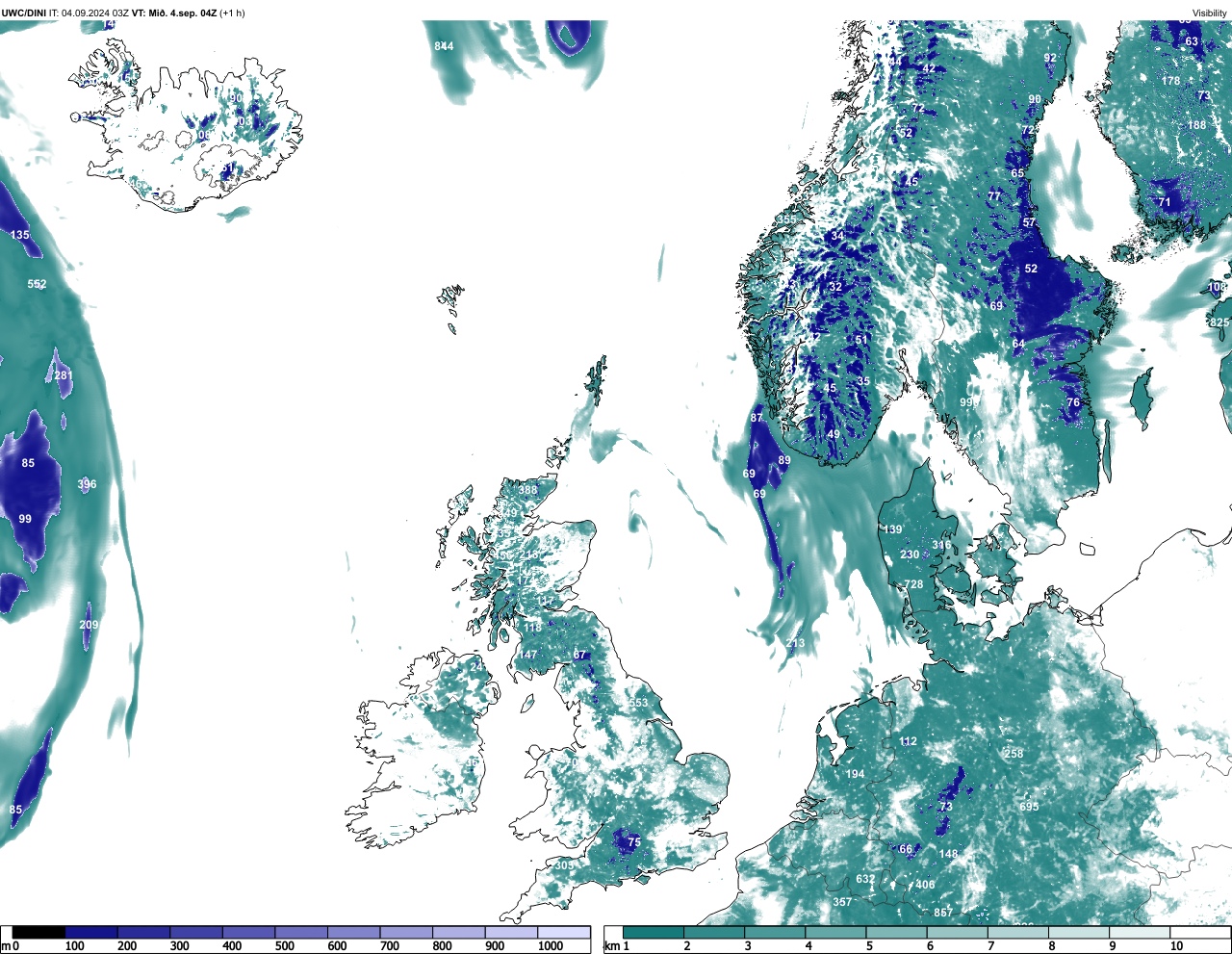
Task: Click the '188' value in Finland
Action: click(x=1196, y=125)
